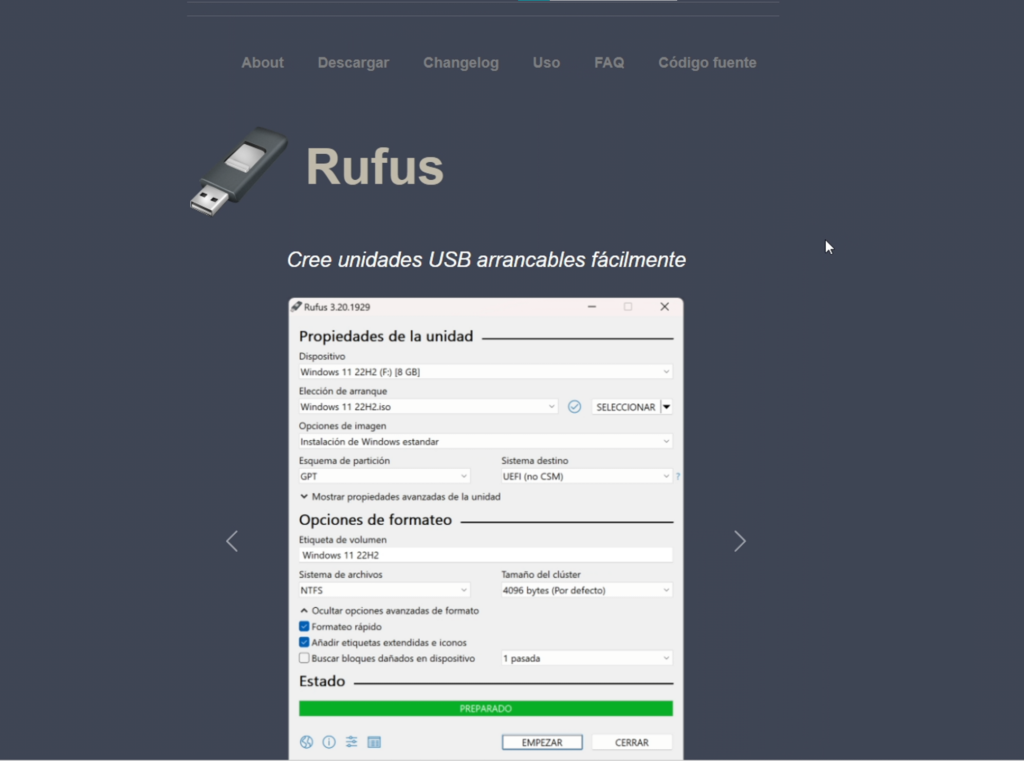Show the Rufus log icon
The height and width of the screenshot is (761, 1024).
(x=374, y=742)
